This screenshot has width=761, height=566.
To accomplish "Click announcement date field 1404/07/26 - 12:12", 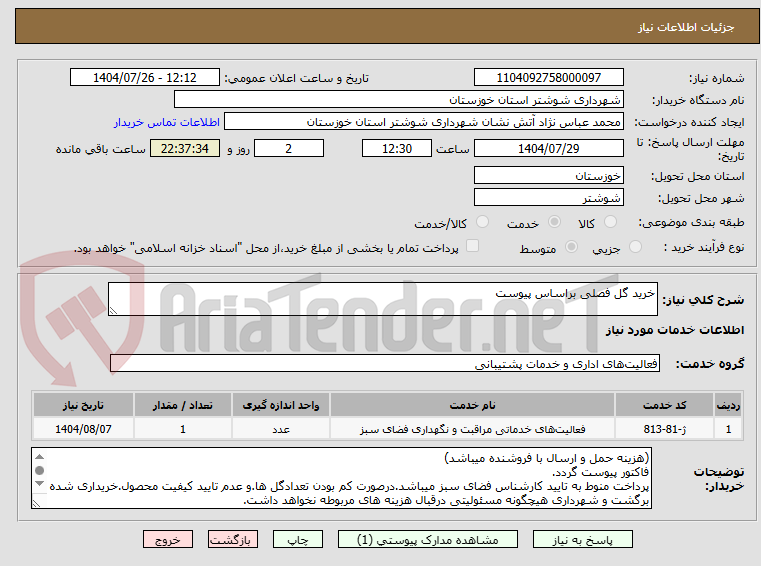I will [x=145, y=78].
